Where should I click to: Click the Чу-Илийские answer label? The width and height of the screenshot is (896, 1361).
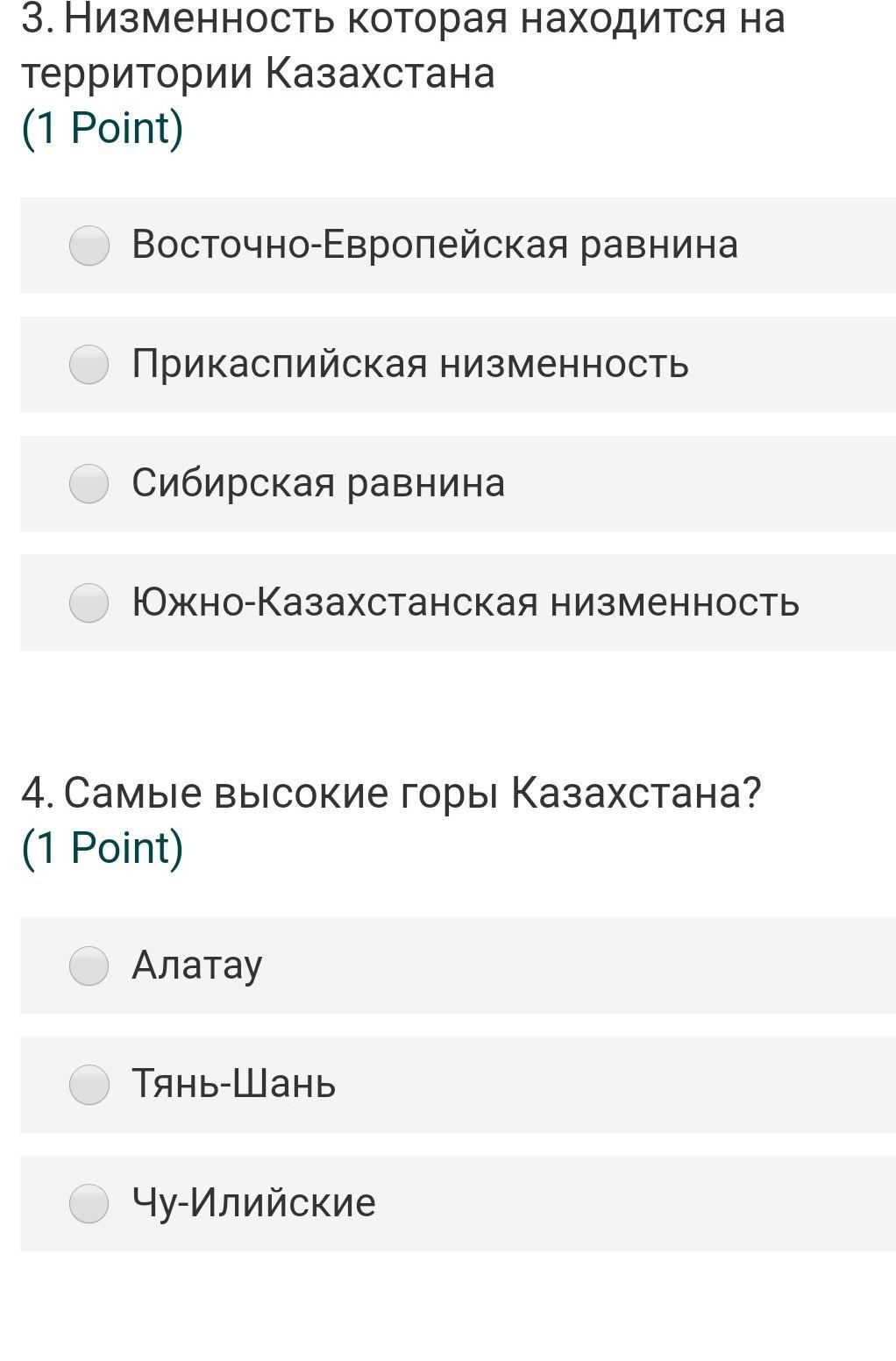tap(253, 1203)
